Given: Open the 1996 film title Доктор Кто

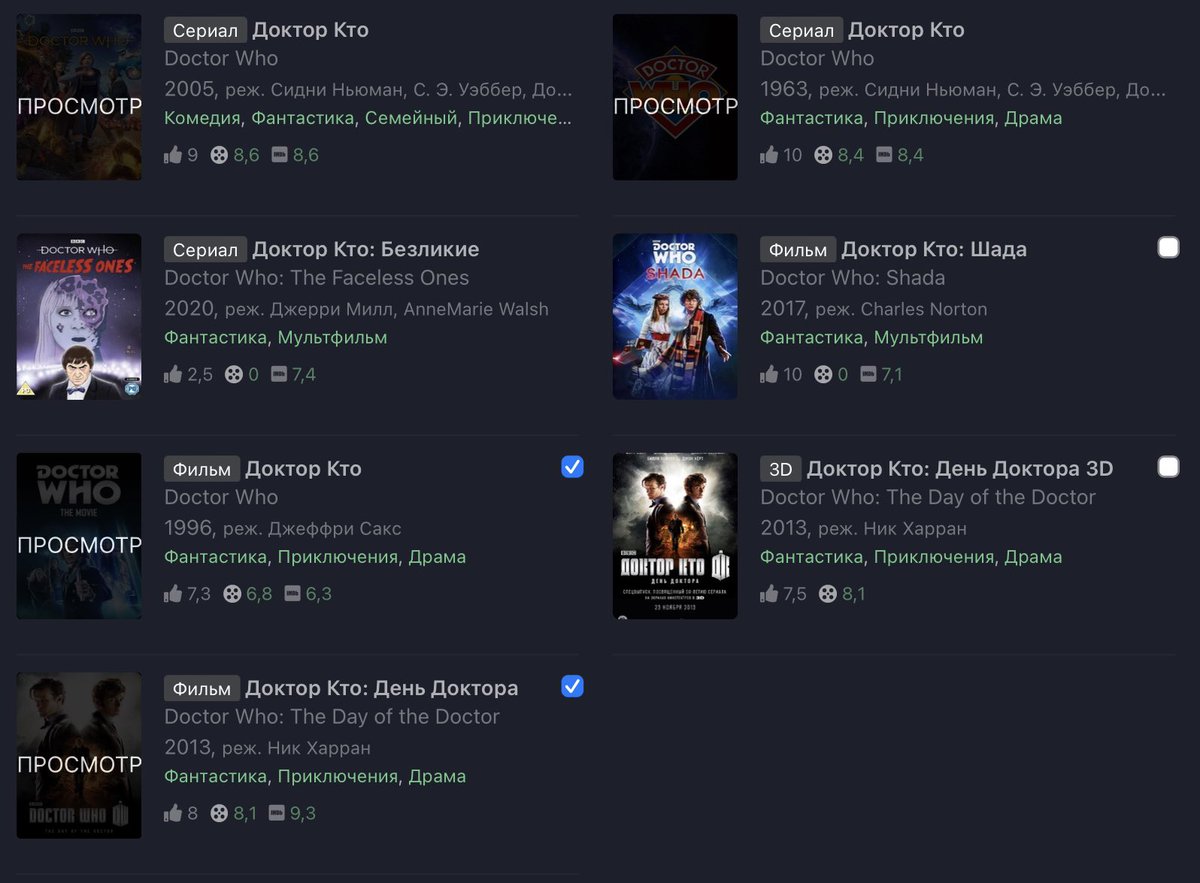Looking at the screenshot, I should tap(304, 469).
